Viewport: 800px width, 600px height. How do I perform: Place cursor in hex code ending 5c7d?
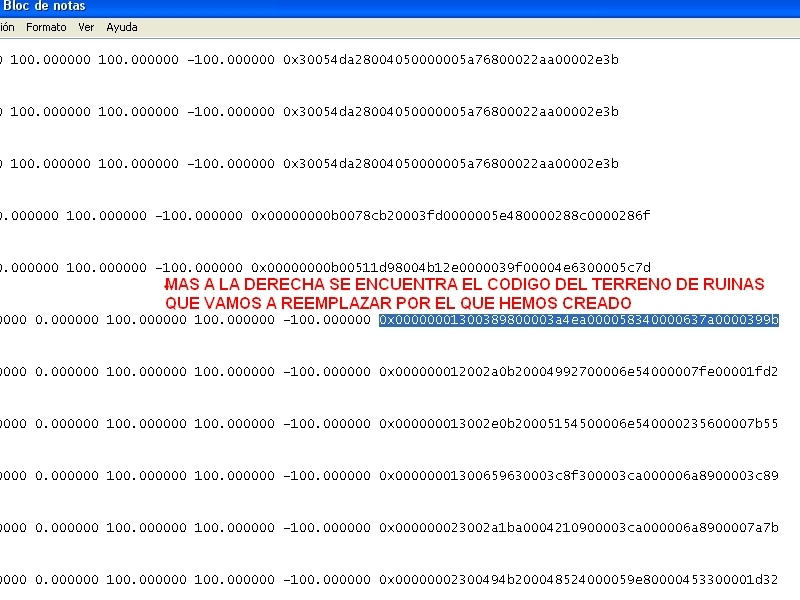(x=450, y=268)
